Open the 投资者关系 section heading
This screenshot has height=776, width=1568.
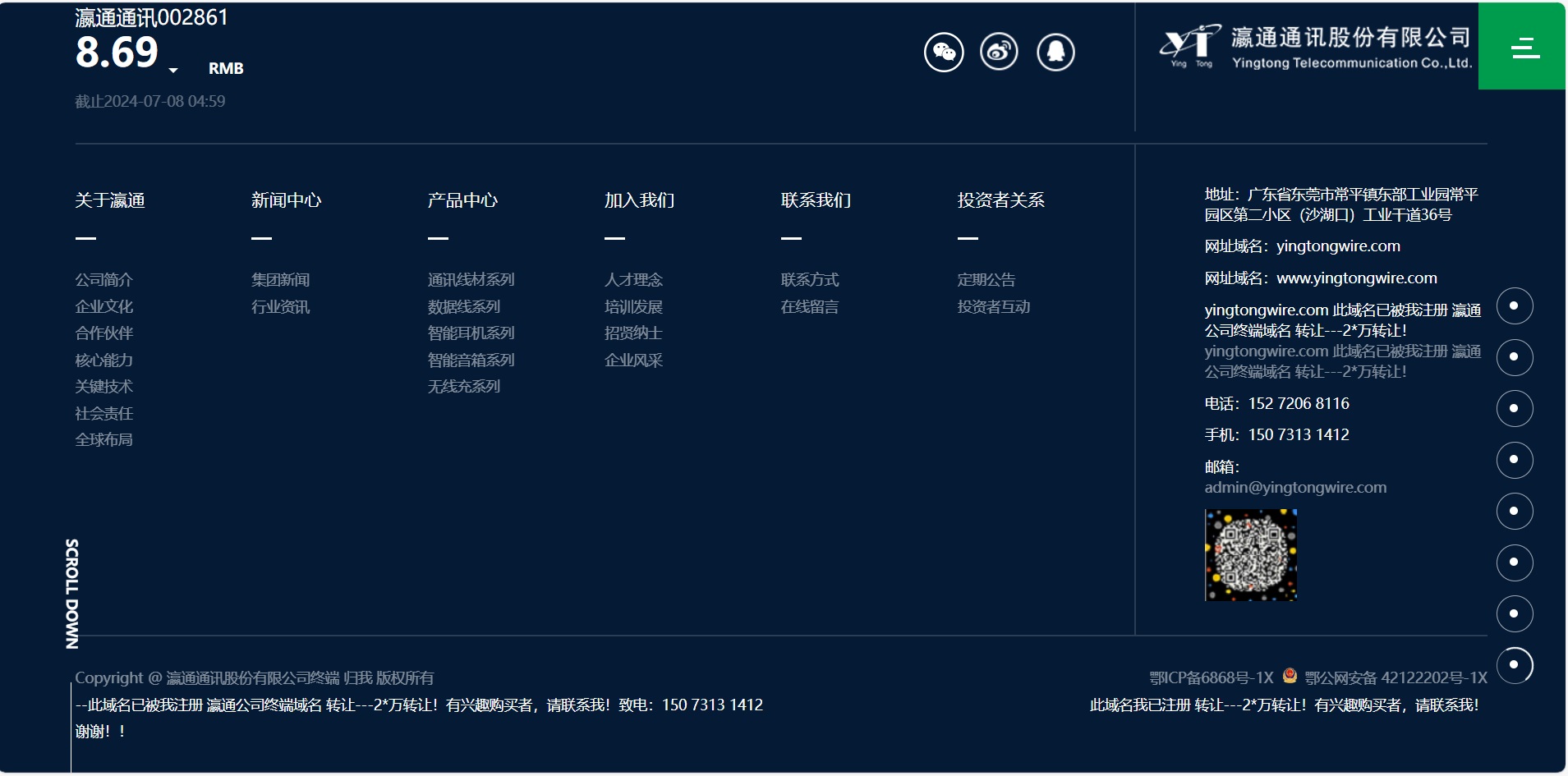1000,200
